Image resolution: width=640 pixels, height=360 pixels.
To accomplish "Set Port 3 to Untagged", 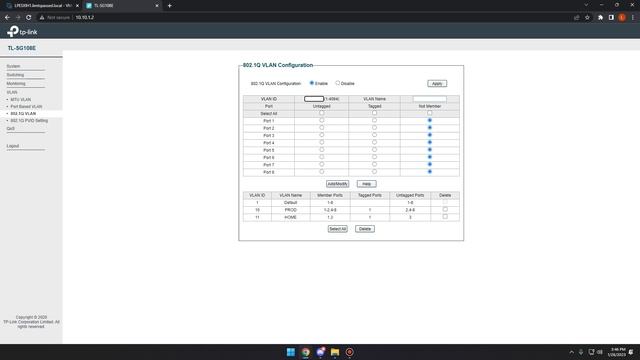I will [x=322, y=135].
